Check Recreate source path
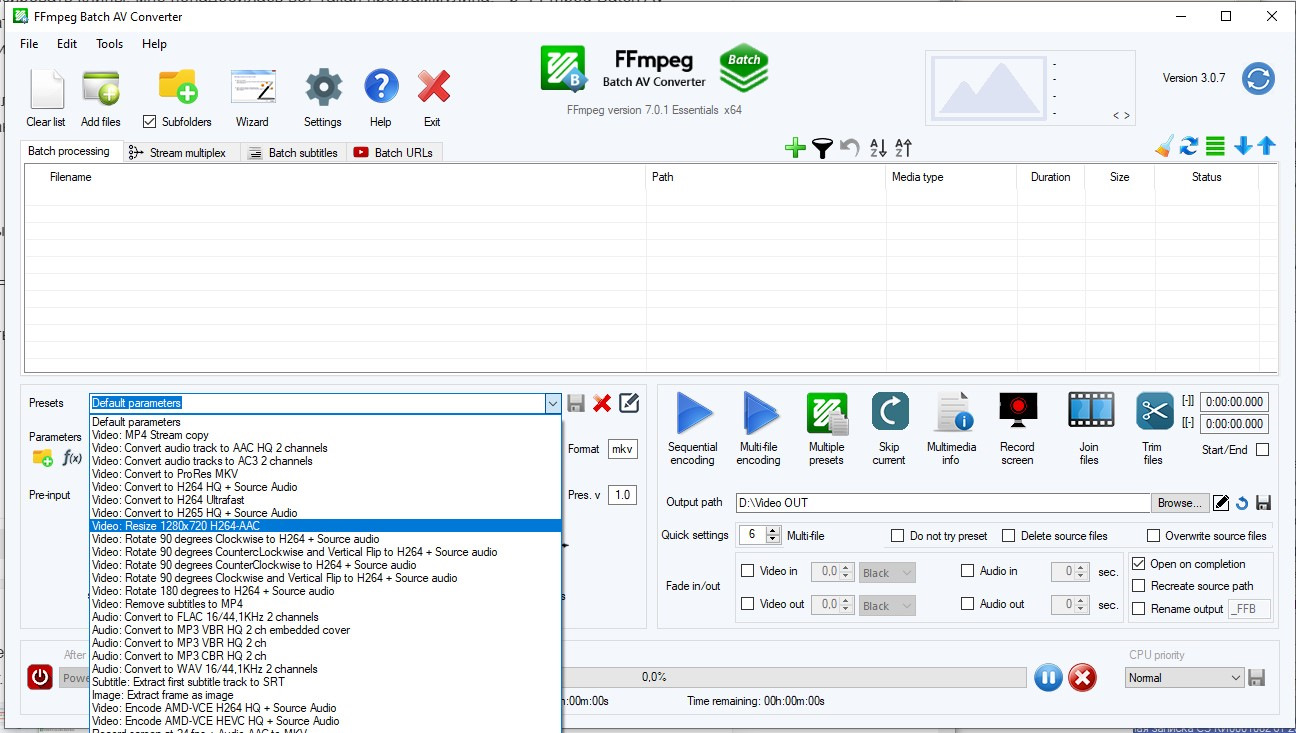Image resolution: width=1296 pixels, height=733 pixels. click(x=1138, y=586)
